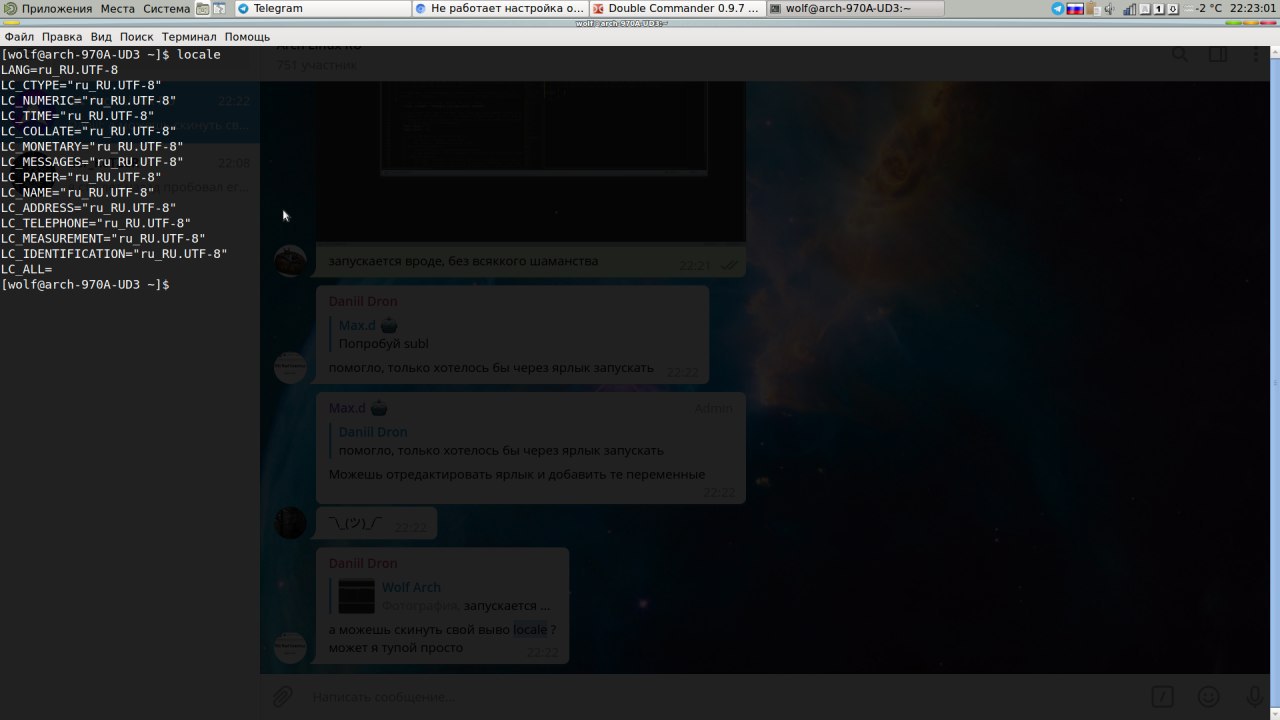Screen dimensions: 1280x720
Task: Click the LC_MESSAGES line in terminal output
Action: coord(93,162)
